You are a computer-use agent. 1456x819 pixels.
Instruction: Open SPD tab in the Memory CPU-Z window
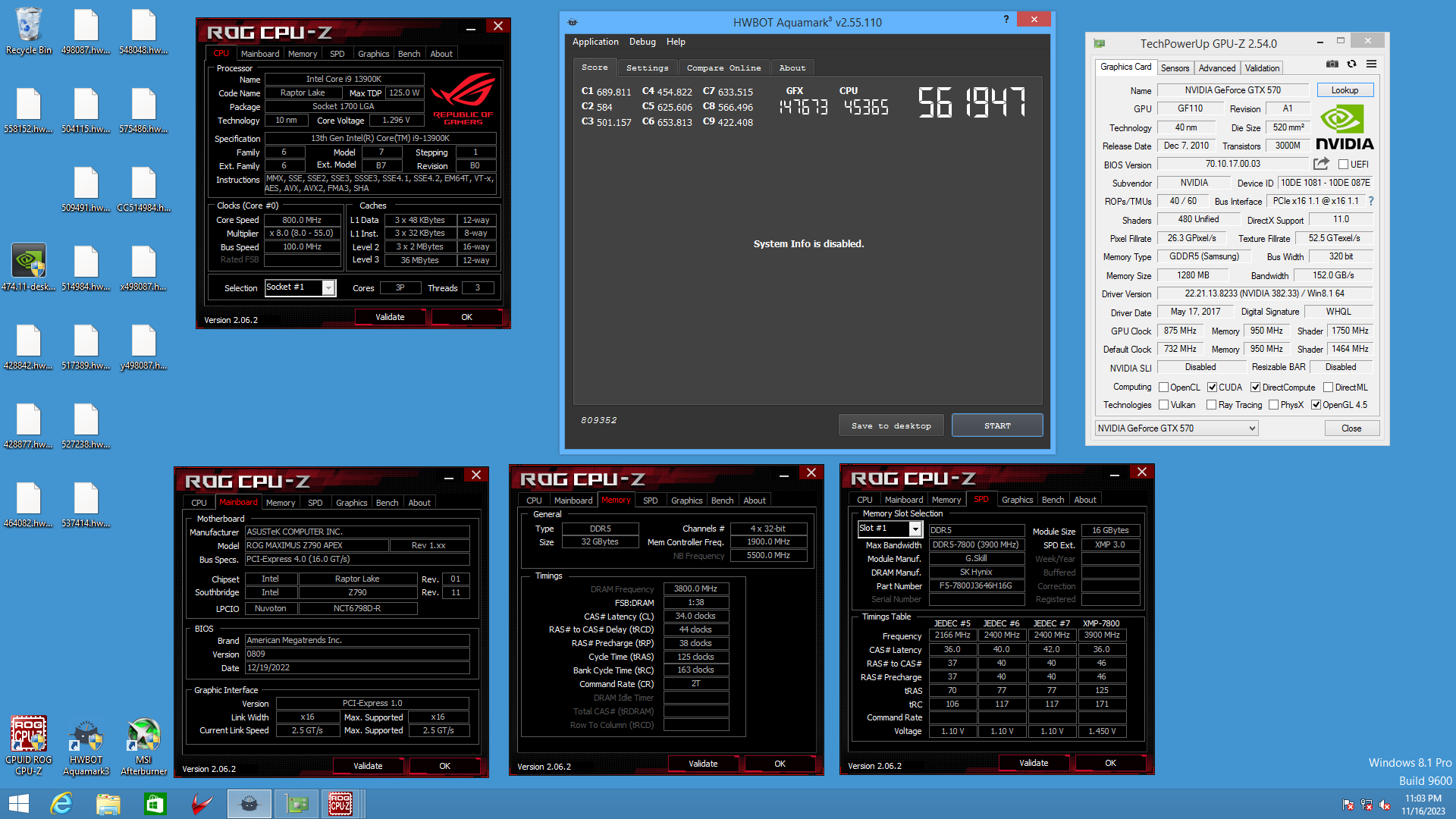[650, 500]
